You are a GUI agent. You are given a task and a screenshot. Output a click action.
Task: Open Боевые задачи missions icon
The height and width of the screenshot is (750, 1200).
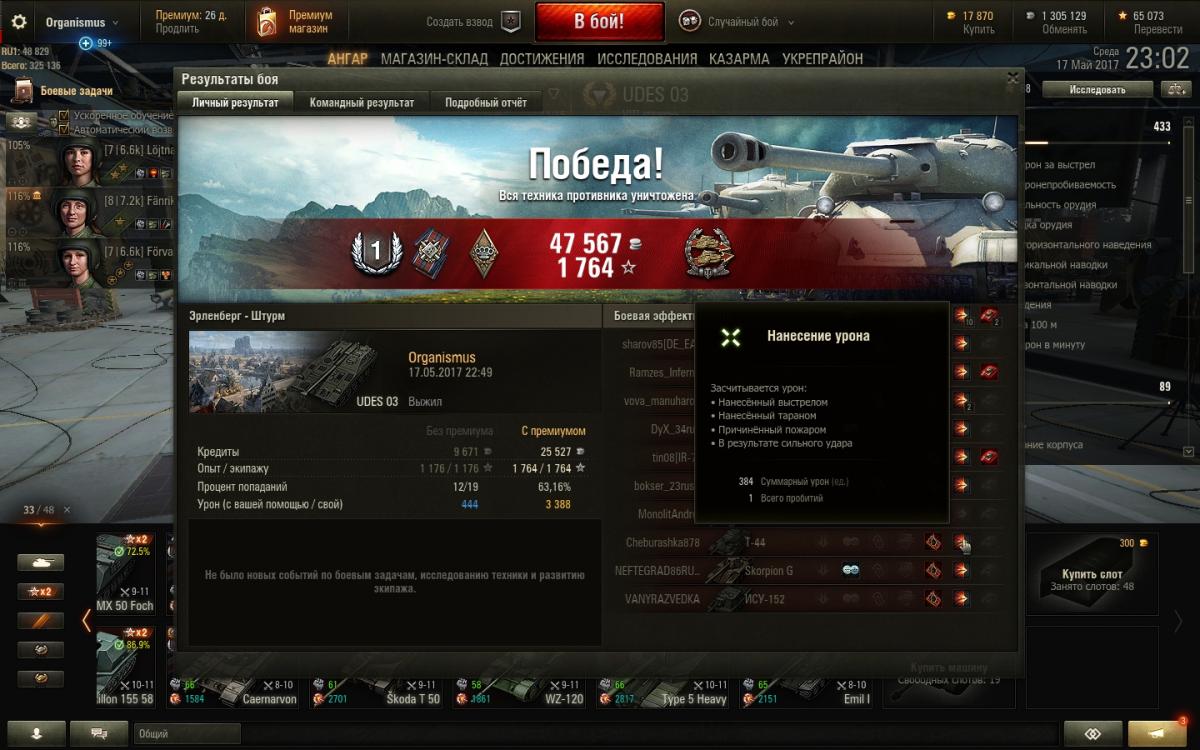23,92
